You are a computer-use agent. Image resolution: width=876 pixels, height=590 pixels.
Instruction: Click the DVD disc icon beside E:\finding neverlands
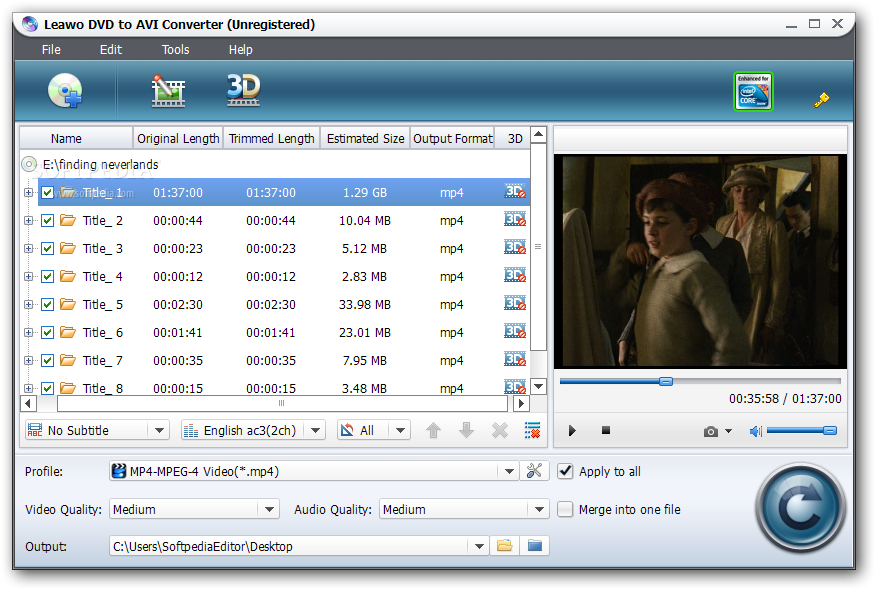[29, 164]
